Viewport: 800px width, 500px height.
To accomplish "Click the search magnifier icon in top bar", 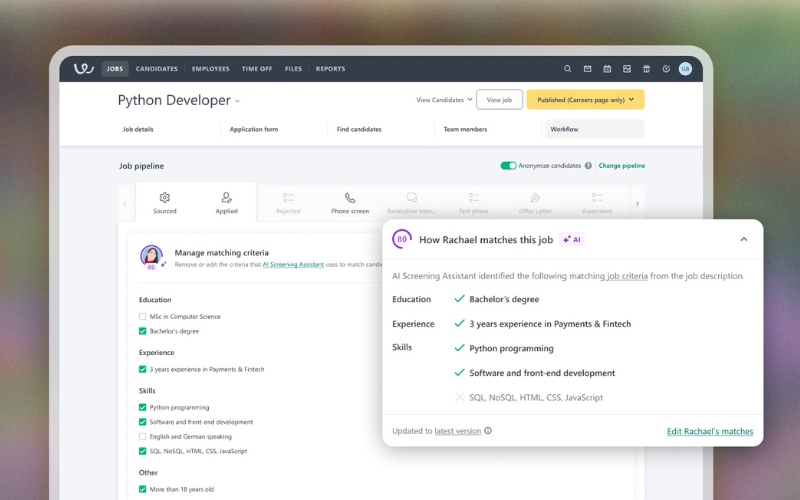I will [568, 69].
